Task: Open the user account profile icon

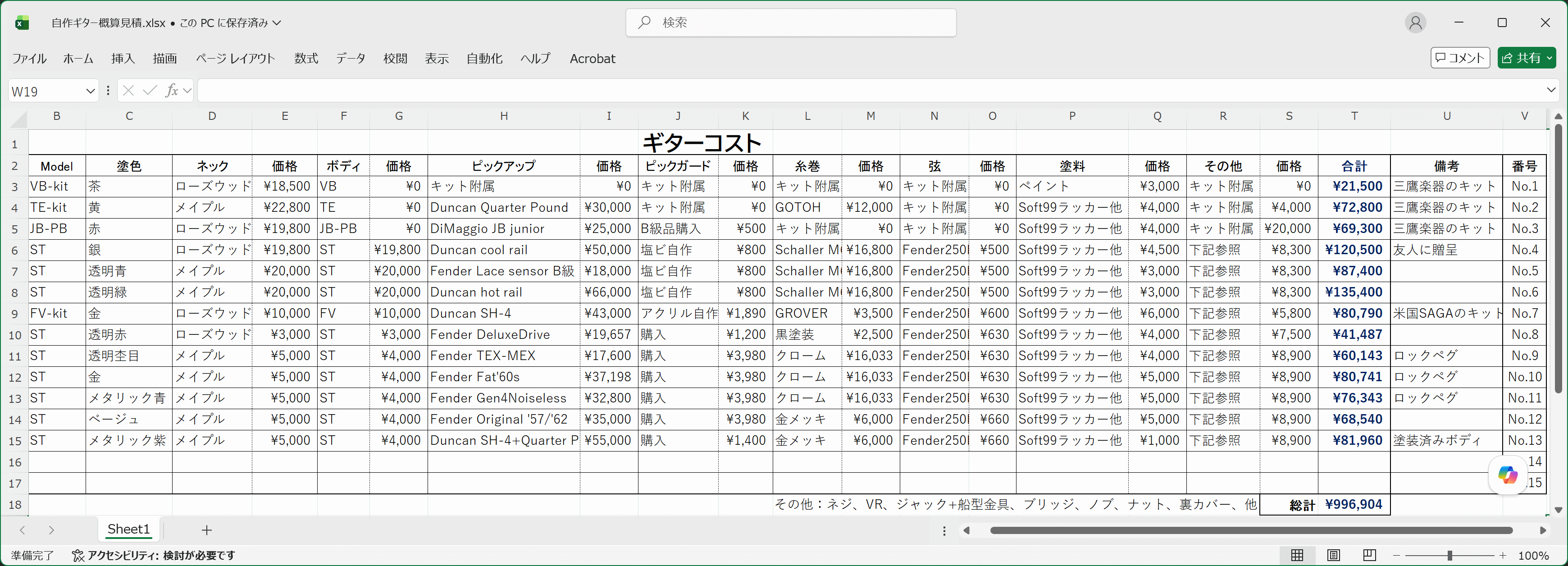Action: coord(1416,23)
